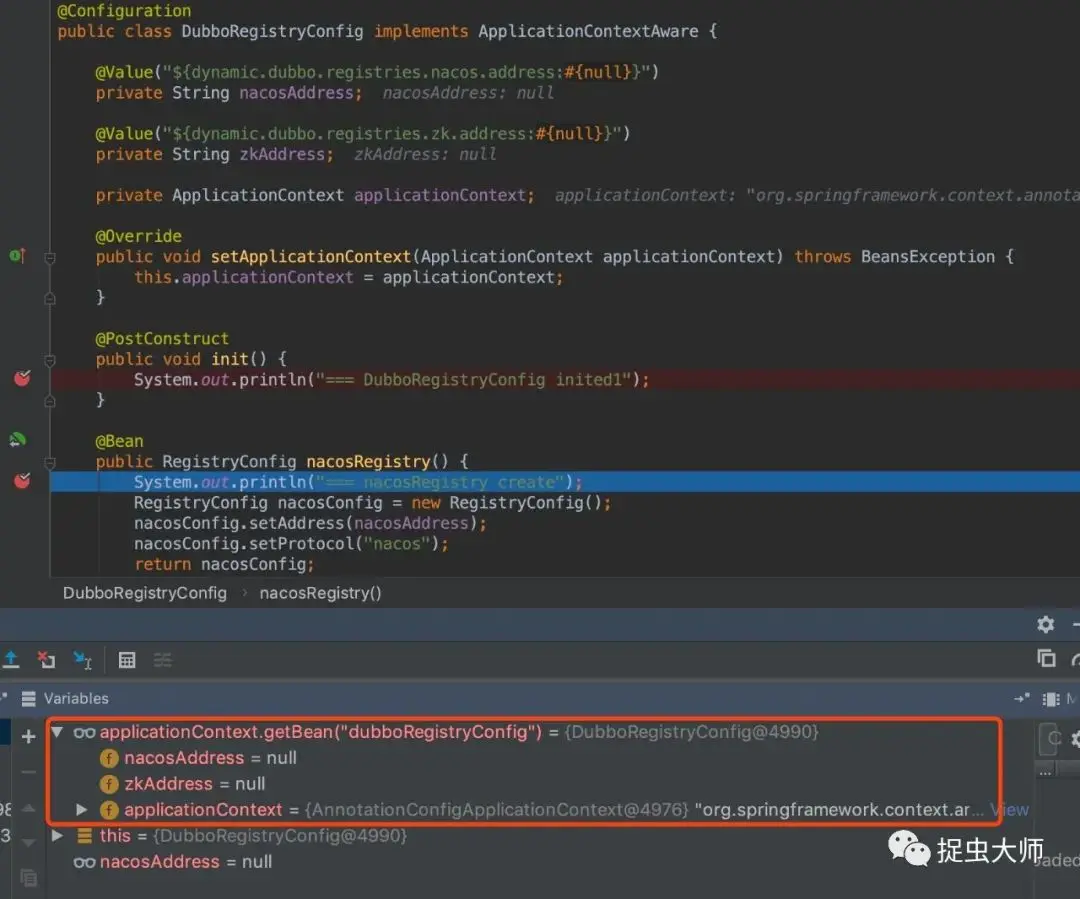Click the fold end marker closing the init method
The height and width of the screenshot is (899, 1080).
(x=50, y=401)
